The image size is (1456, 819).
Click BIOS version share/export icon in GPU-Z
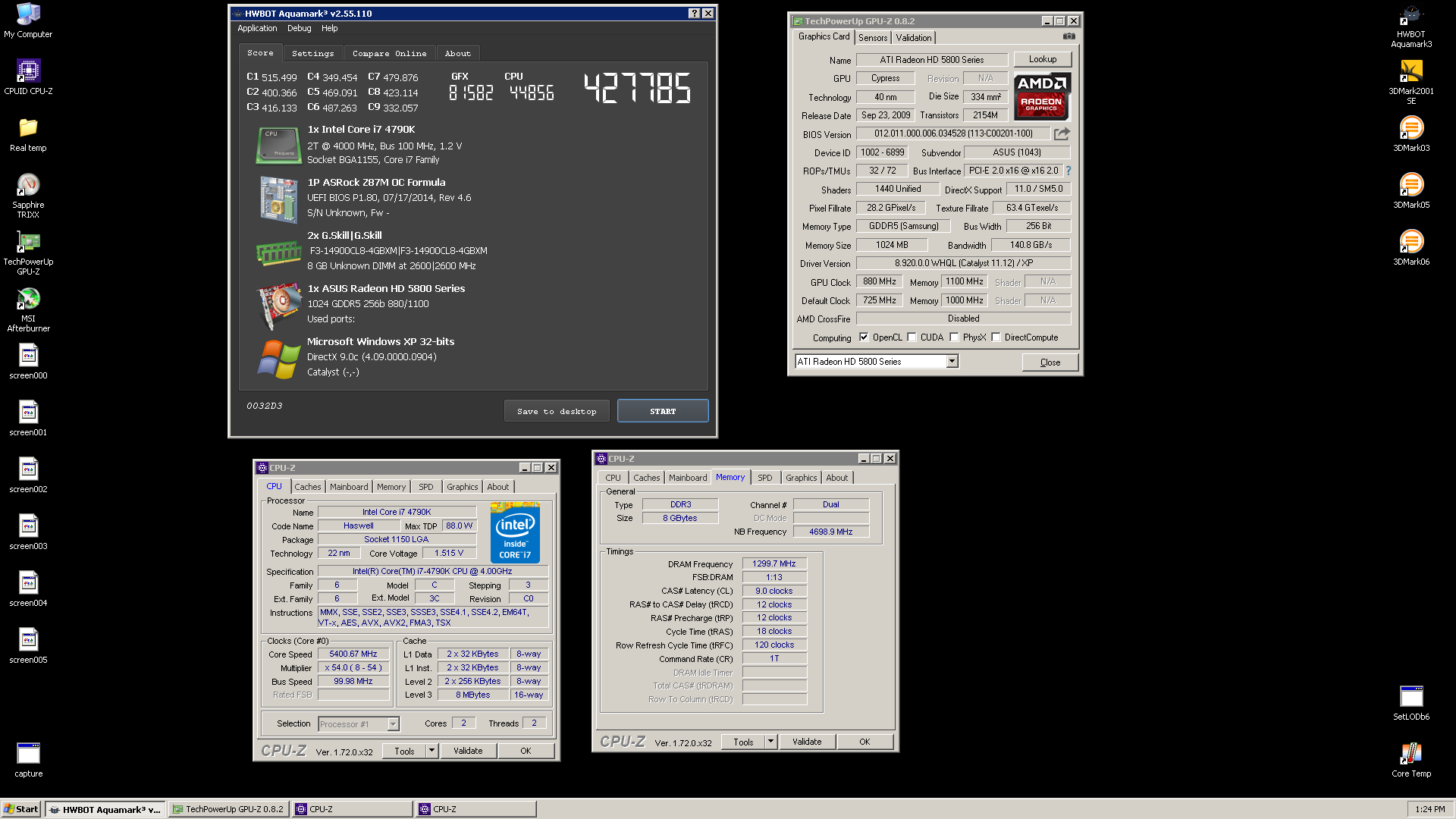(x=1062, y=133)
